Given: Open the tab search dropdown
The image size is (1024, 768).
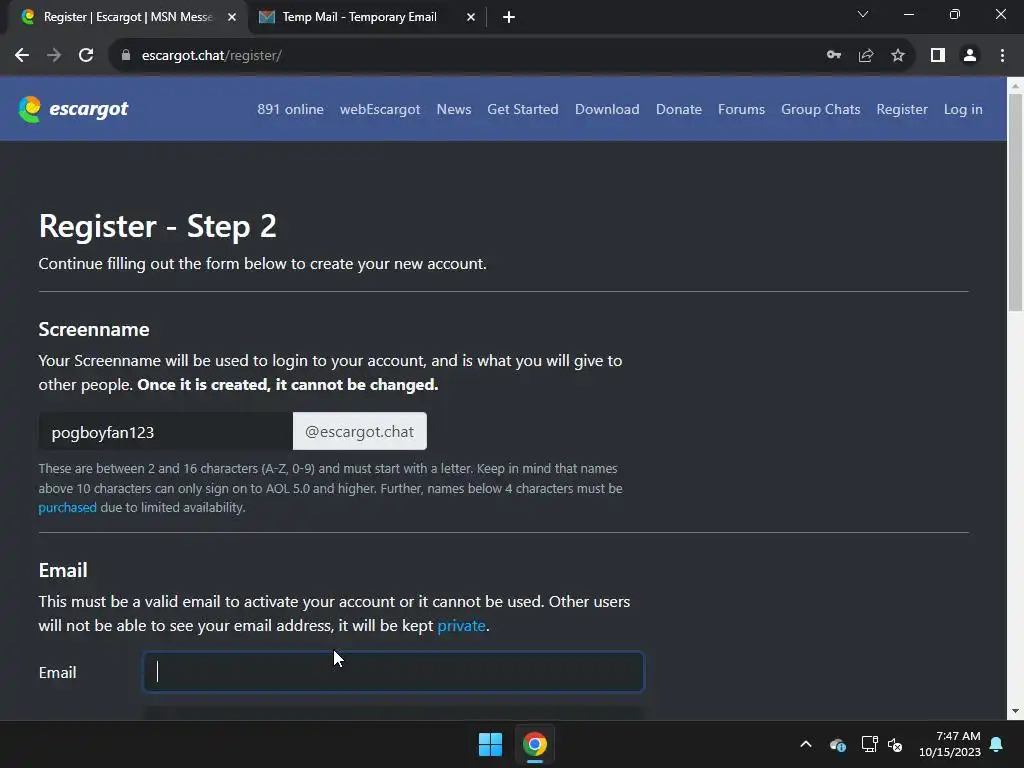Looking at the screenshot, I should [x=863, y=14].
